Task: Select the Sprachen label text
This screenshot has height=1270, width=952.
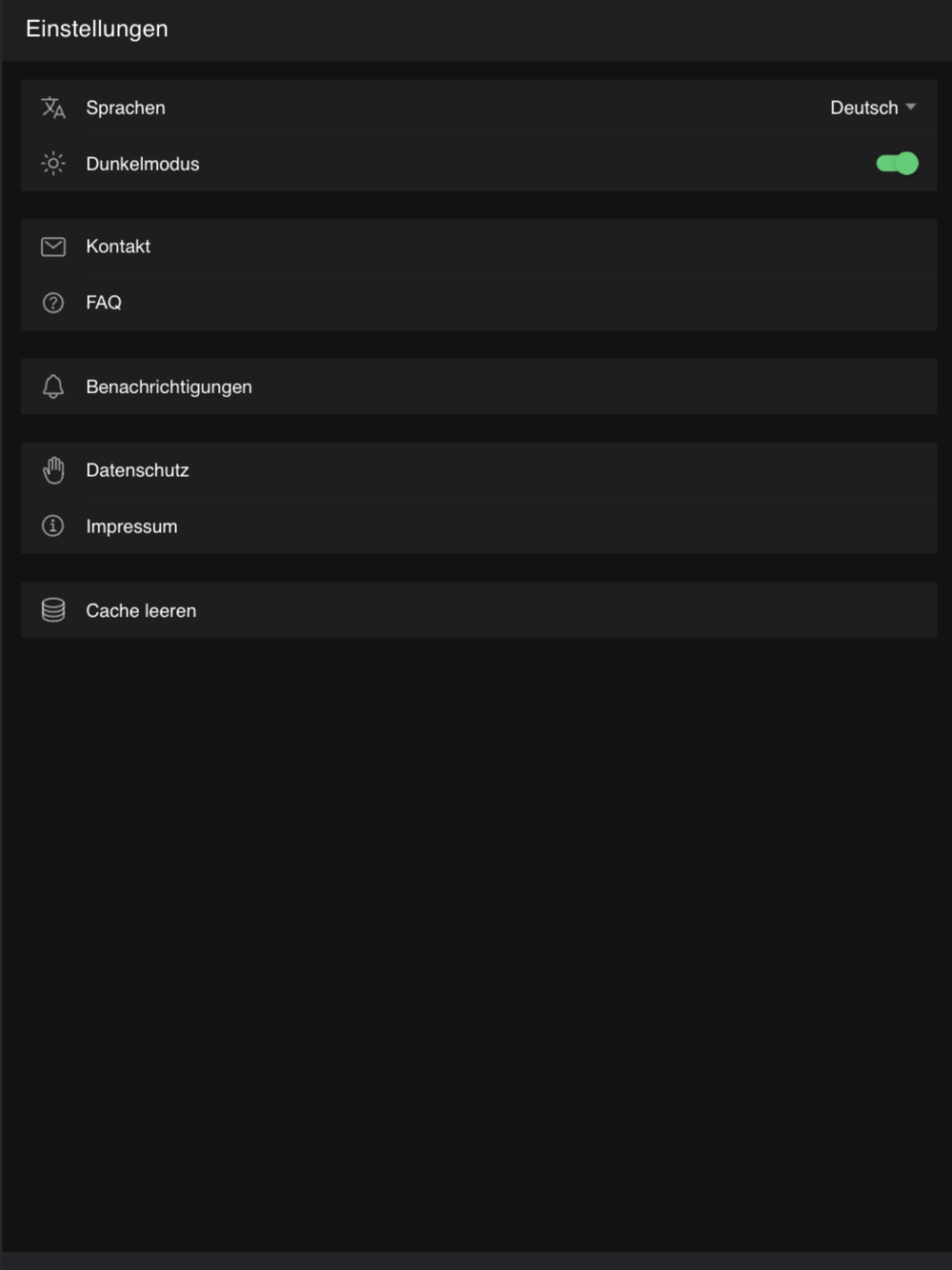Action: coord(126,108)
